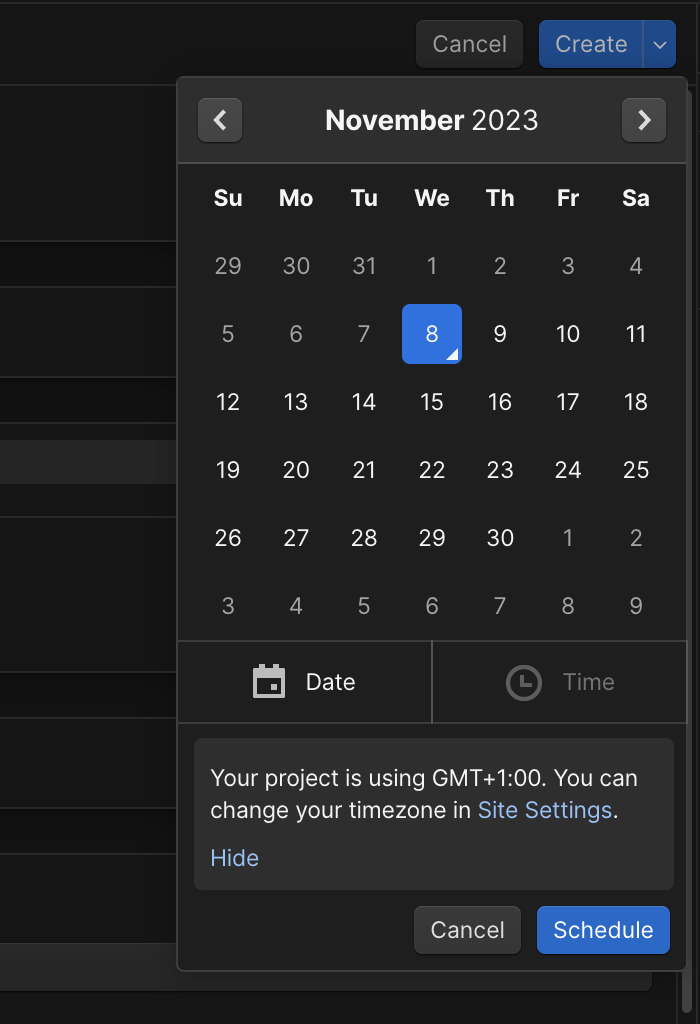Pick the currently highlighted date 8
The height and width of the screenshot is (1024, 700).
[432, 334]
